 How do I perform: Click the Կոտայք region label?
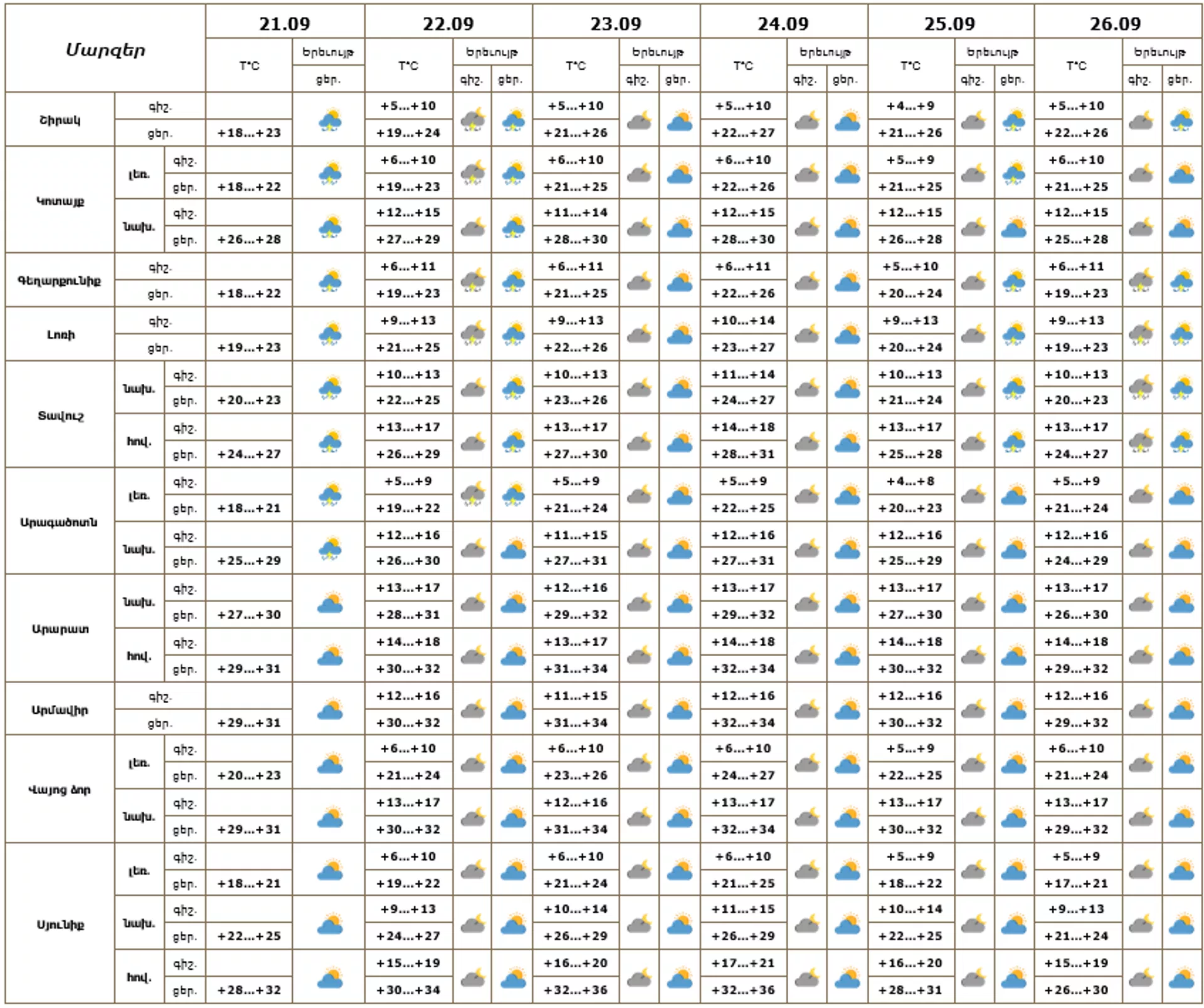click(x=60, y=201)
